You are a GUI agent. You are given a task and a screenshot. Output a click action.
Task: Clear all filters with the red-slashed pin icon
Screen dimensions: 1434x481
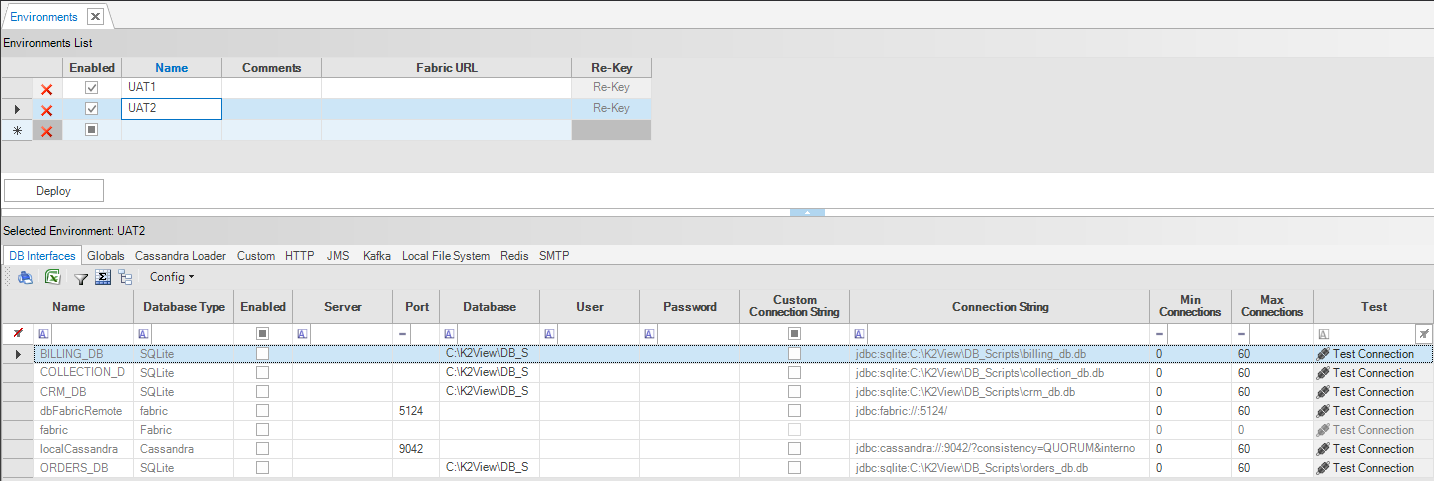(x=18, y=333)
